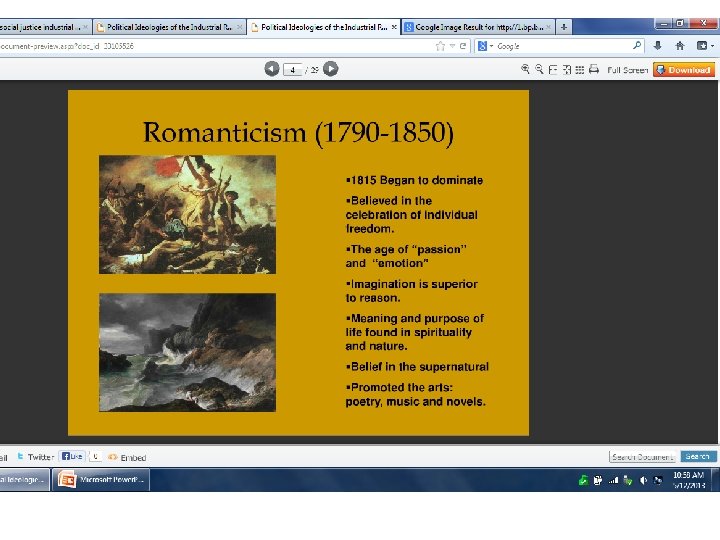Switch to second Political Ideologies tab
720x540 pixels.
[x=169, y=27]
